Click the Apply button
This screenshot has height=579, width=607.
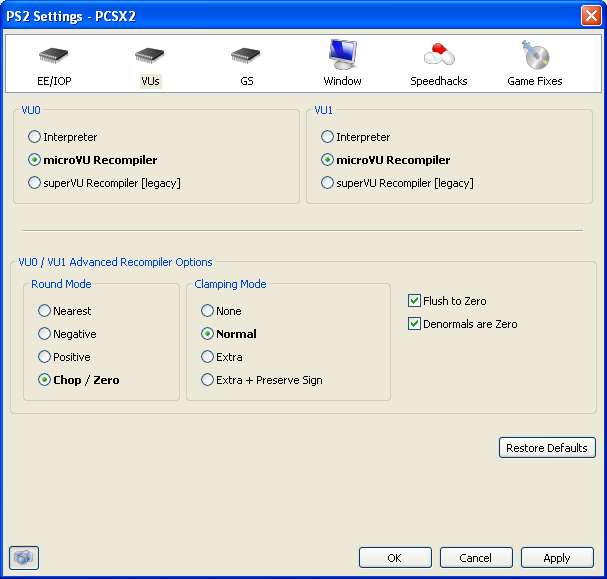pos(557,558)
